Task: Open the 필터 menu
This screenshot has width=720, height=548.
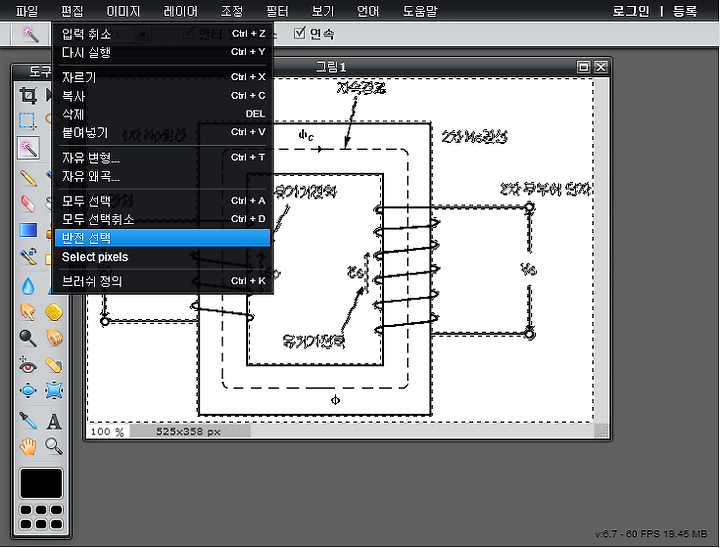Action: point(277,11)
